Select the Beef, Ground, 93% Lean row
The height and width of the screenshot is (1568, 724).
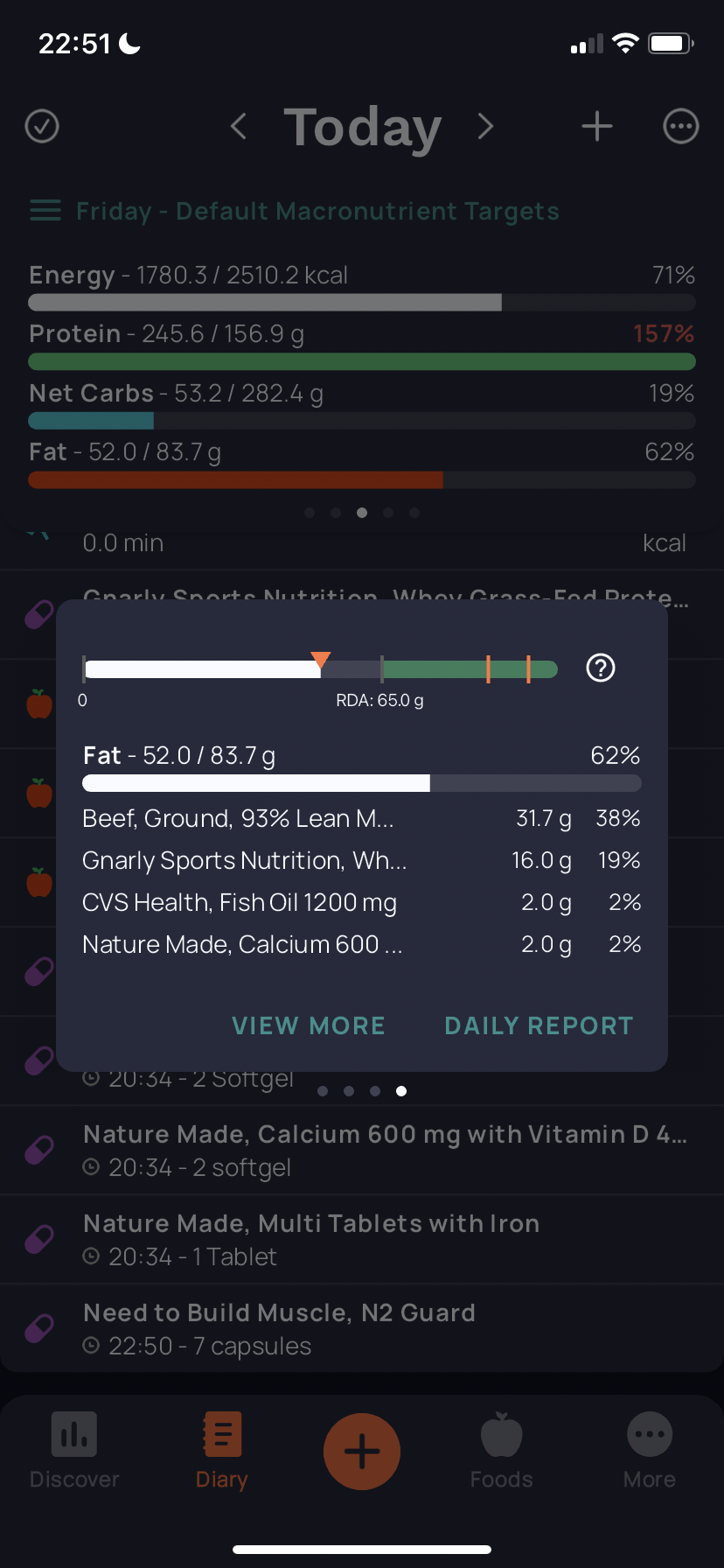click(362, 819)
